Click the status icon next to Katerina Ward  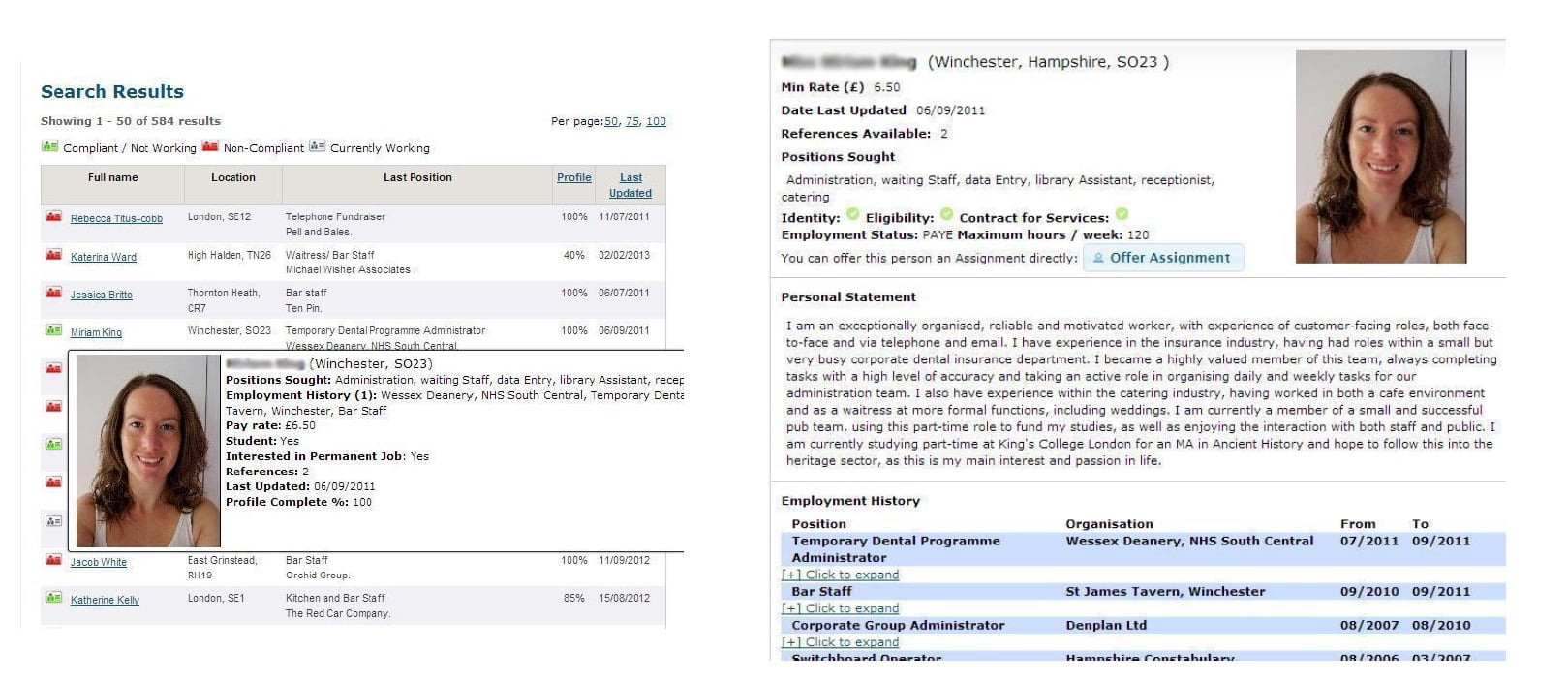point(53,255)
